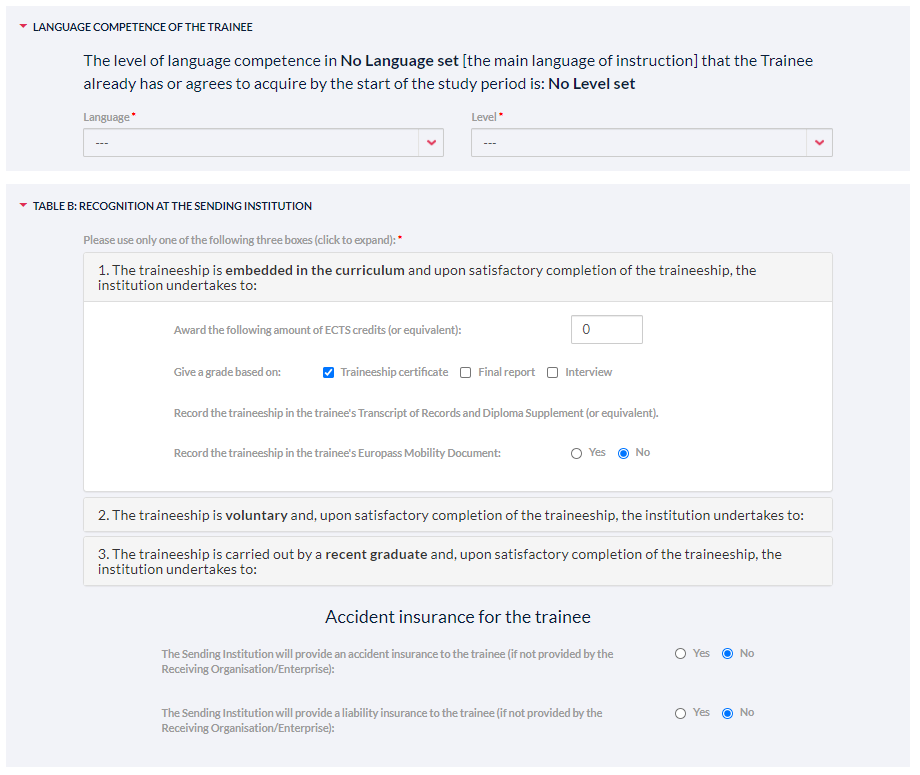This screenshot has height=775, width=920.
Task: Select Yes for Europass Mobility Document
Action: tap(577, 454)
